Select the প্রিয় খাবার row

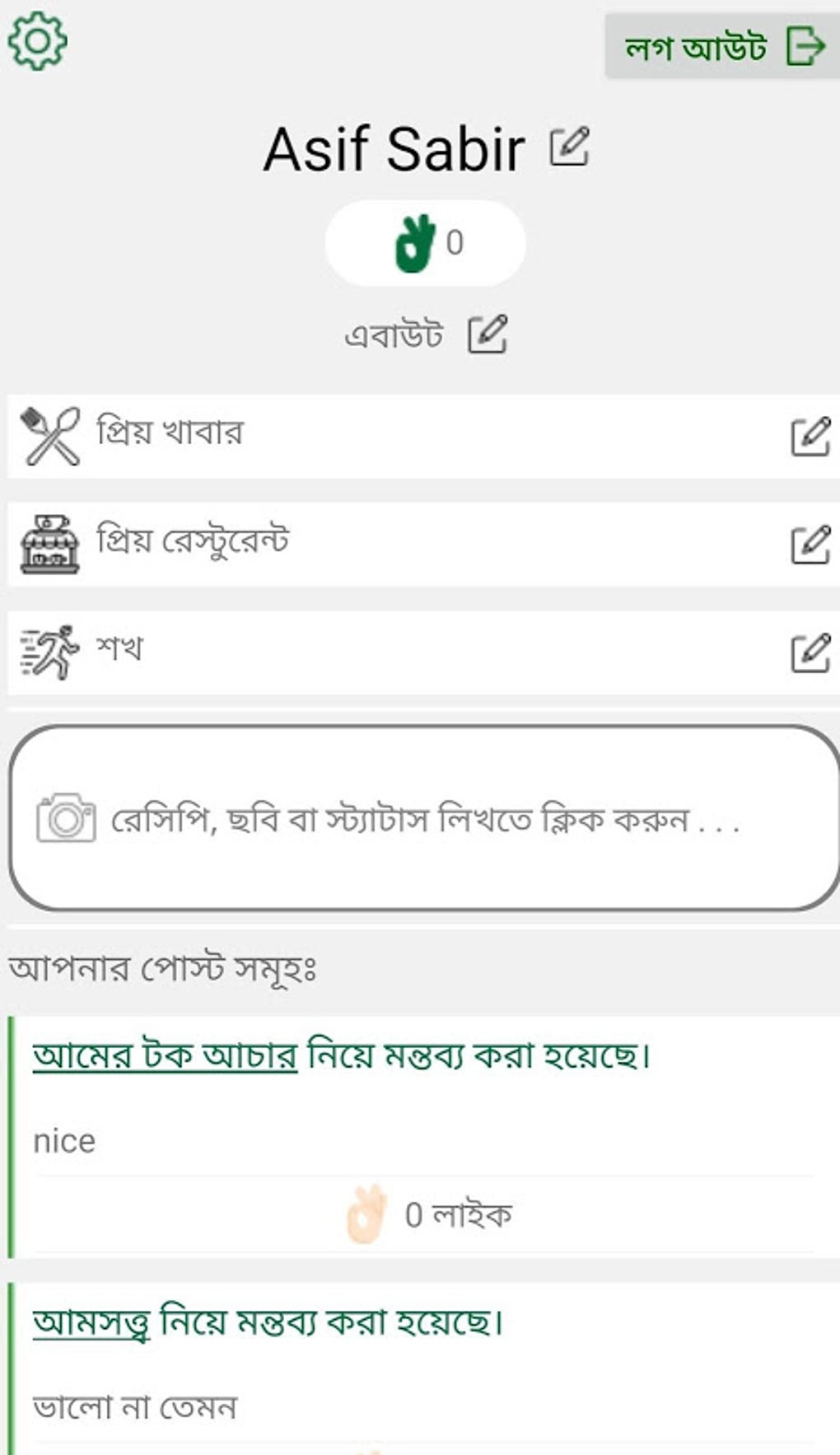point(412,436)
